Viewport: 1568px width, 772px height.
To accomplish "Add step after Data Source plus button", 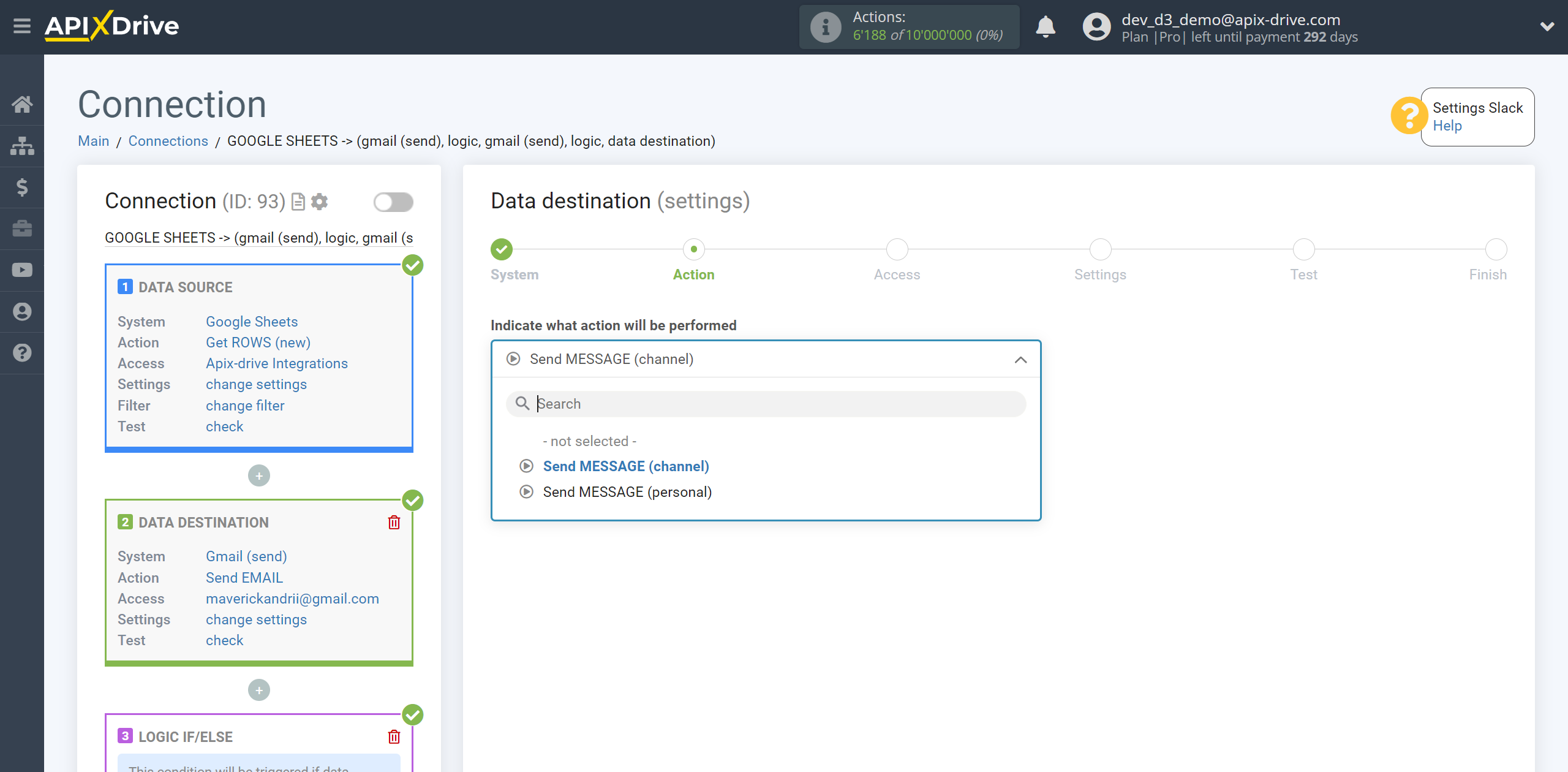I will 259,476.
